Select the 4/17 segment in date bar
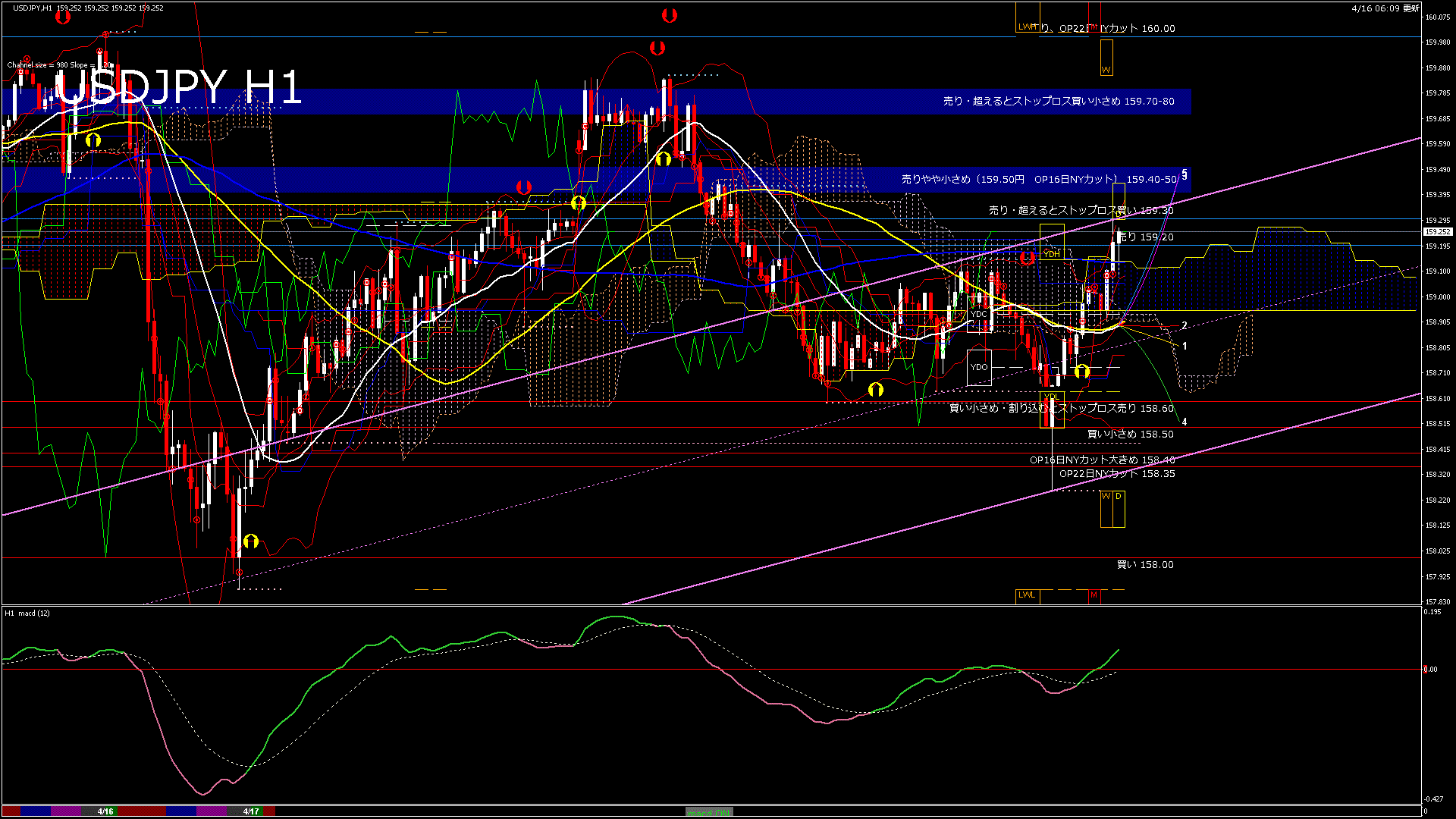Screen dimensions: 1456x819 pos(251,811)
